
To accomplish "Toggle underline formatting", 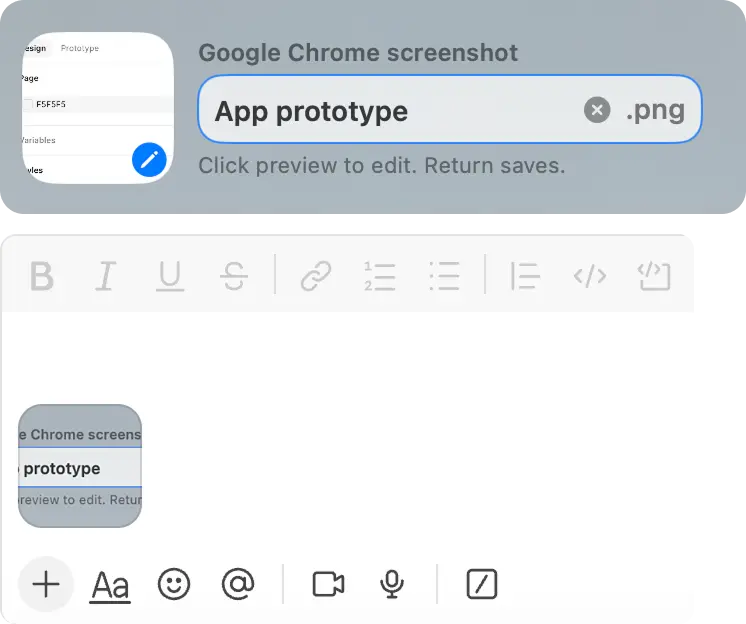I will [170, 276].
